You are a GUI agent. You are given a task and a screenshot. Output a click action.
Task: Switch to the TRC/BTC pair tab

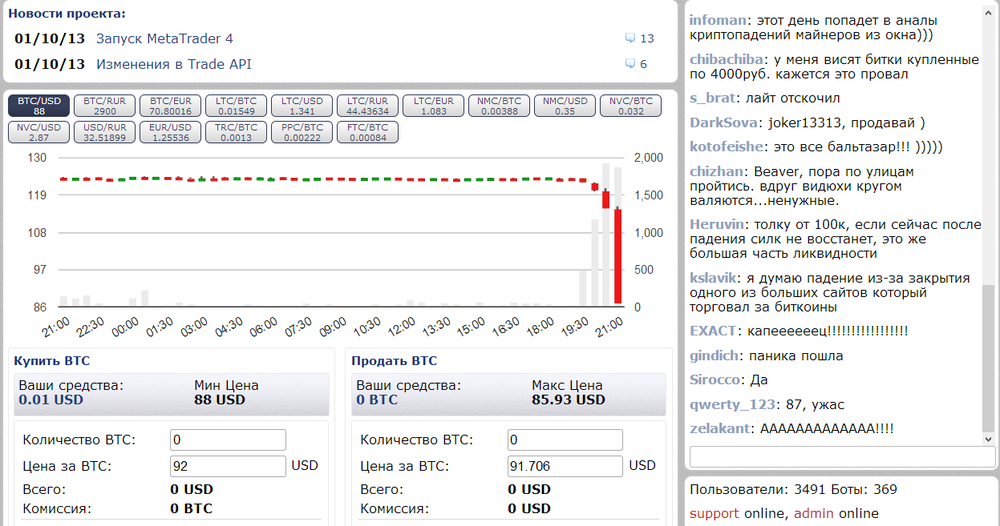236,132
